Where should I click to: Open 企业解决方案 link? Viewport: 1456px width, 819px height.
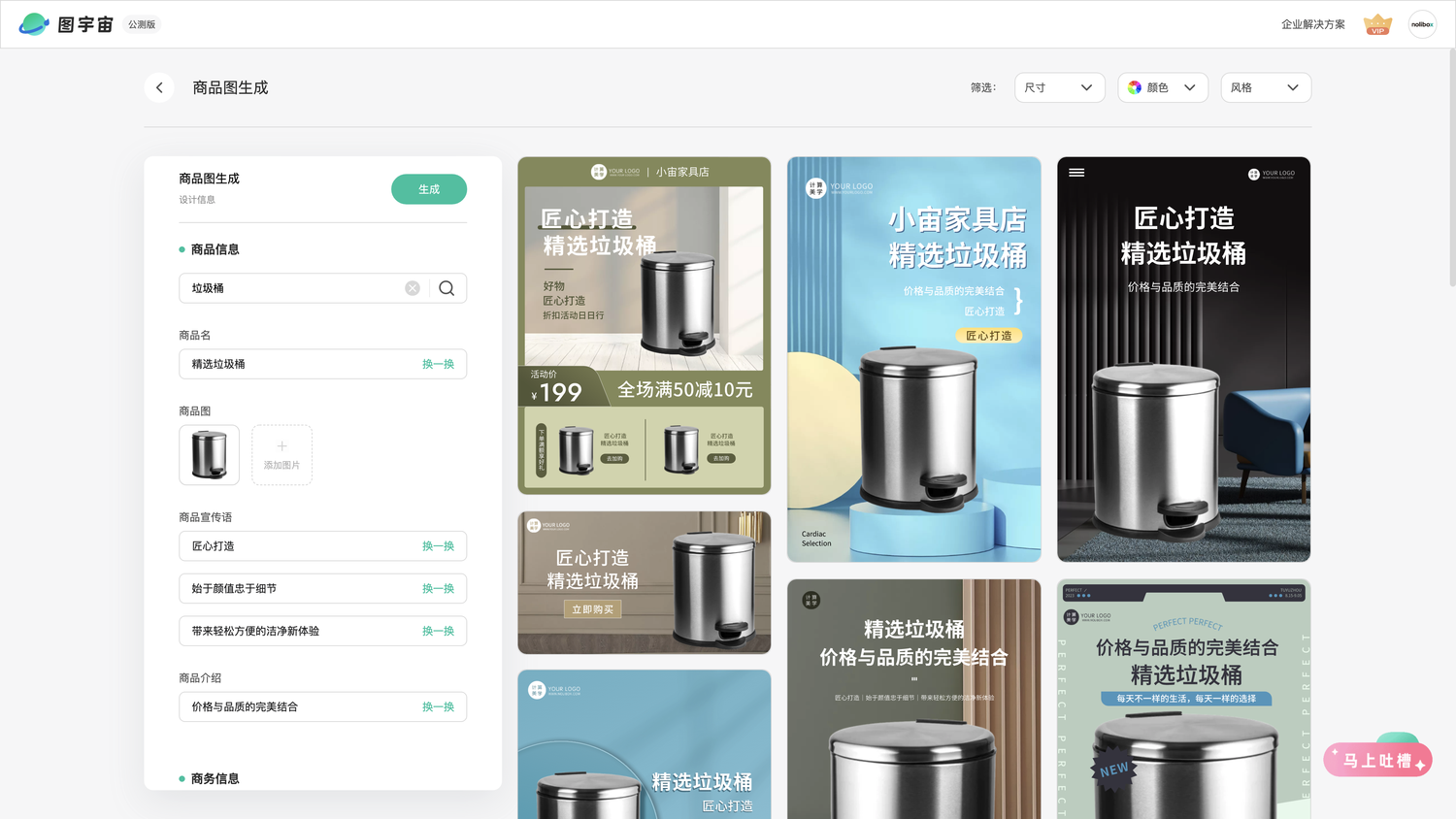1312,24
